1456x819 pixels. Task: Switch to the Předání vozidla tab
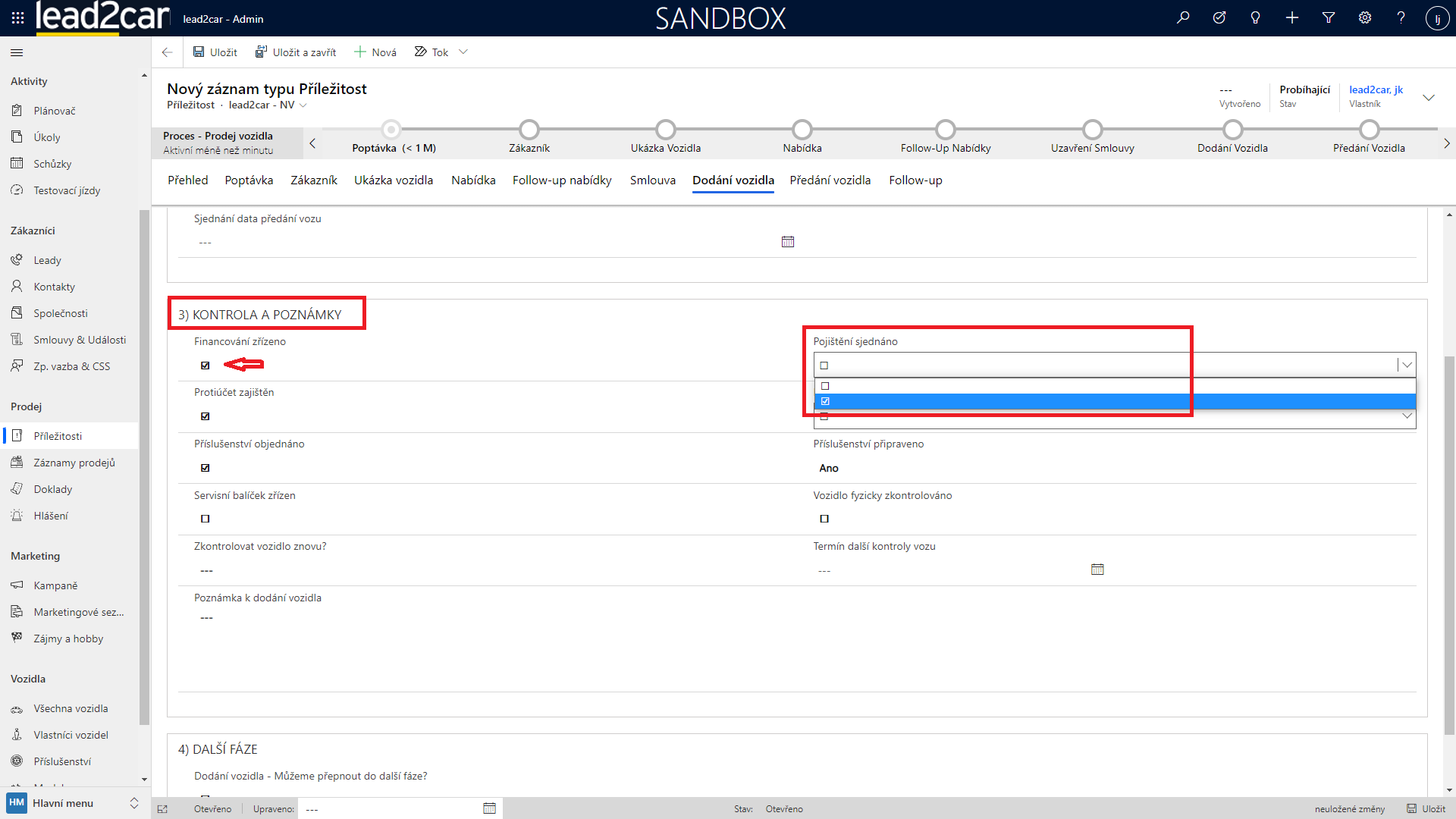(830, 180)
